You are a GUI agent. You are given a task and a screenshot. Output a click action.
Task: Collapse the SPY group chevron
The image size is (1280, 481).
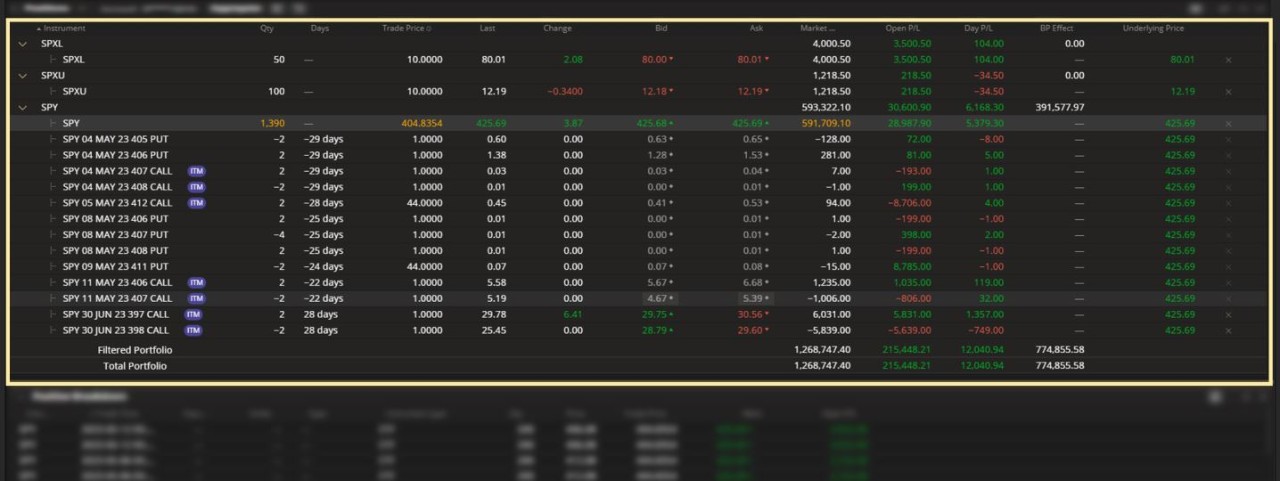(22, 107)
